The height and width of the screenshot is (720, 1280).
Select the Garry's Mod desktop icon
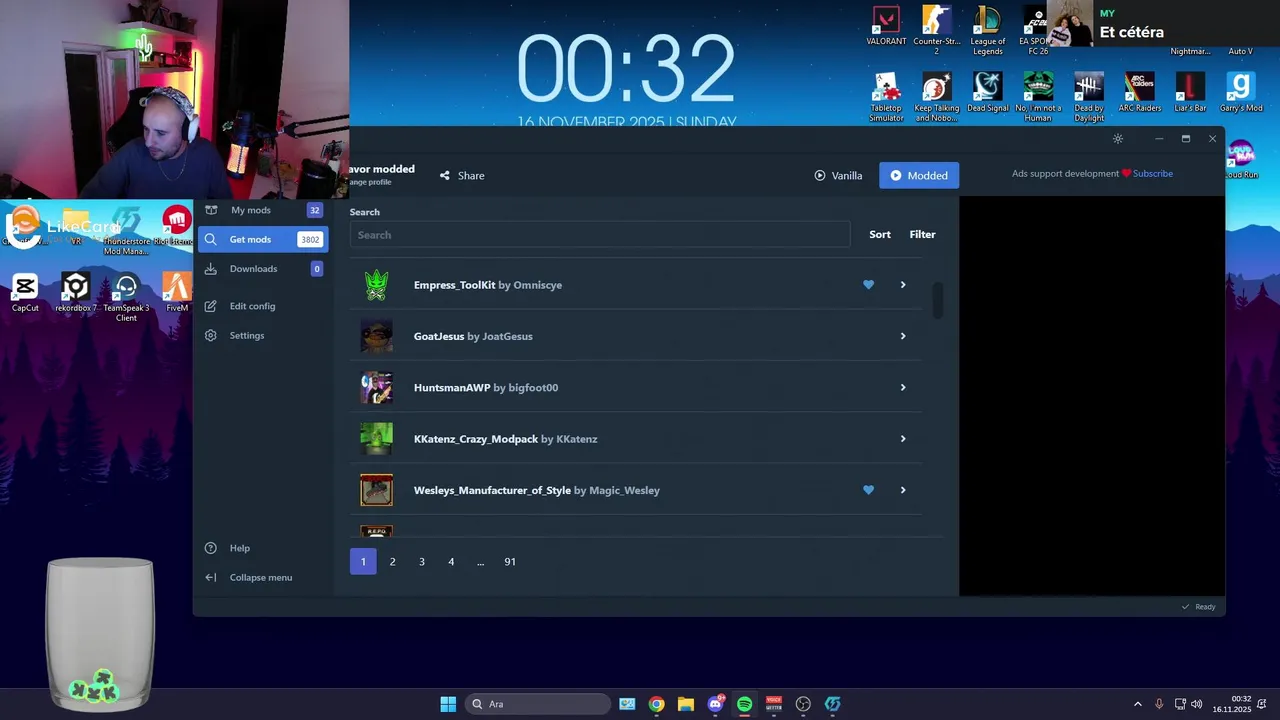coord(1241,92)
